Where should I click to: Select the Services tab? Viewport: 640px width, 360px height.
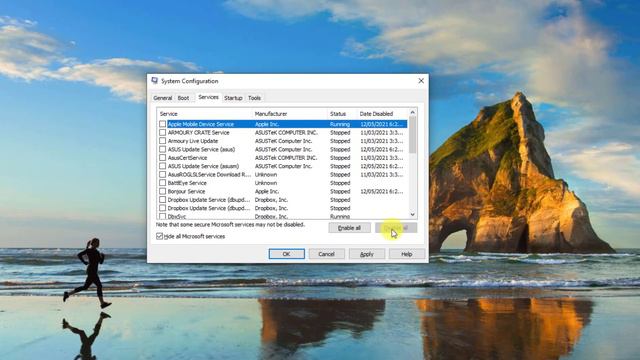tap(208, 97)
